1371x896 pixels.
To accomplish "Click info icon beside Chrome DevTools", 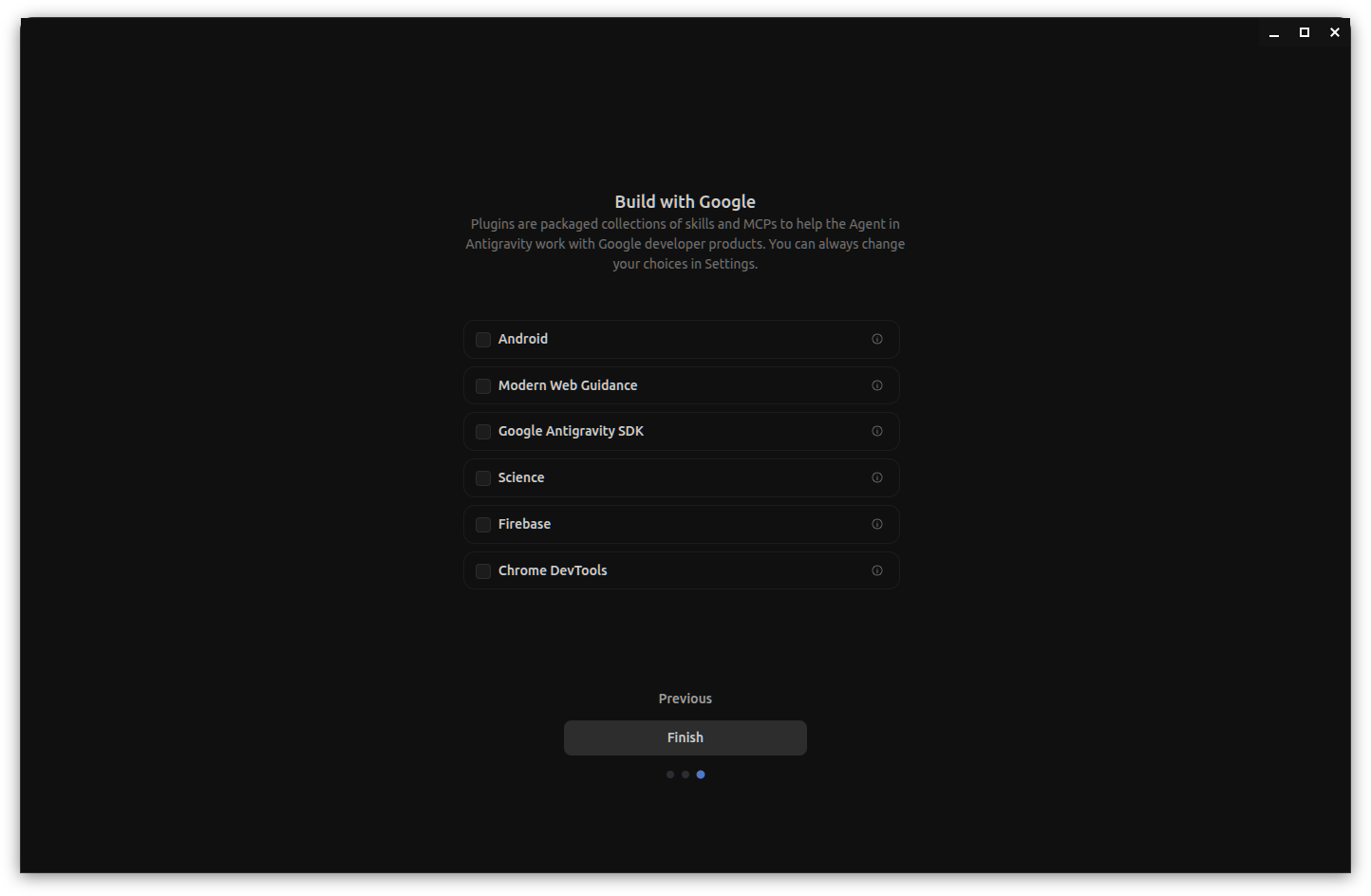I will (877, 570).
